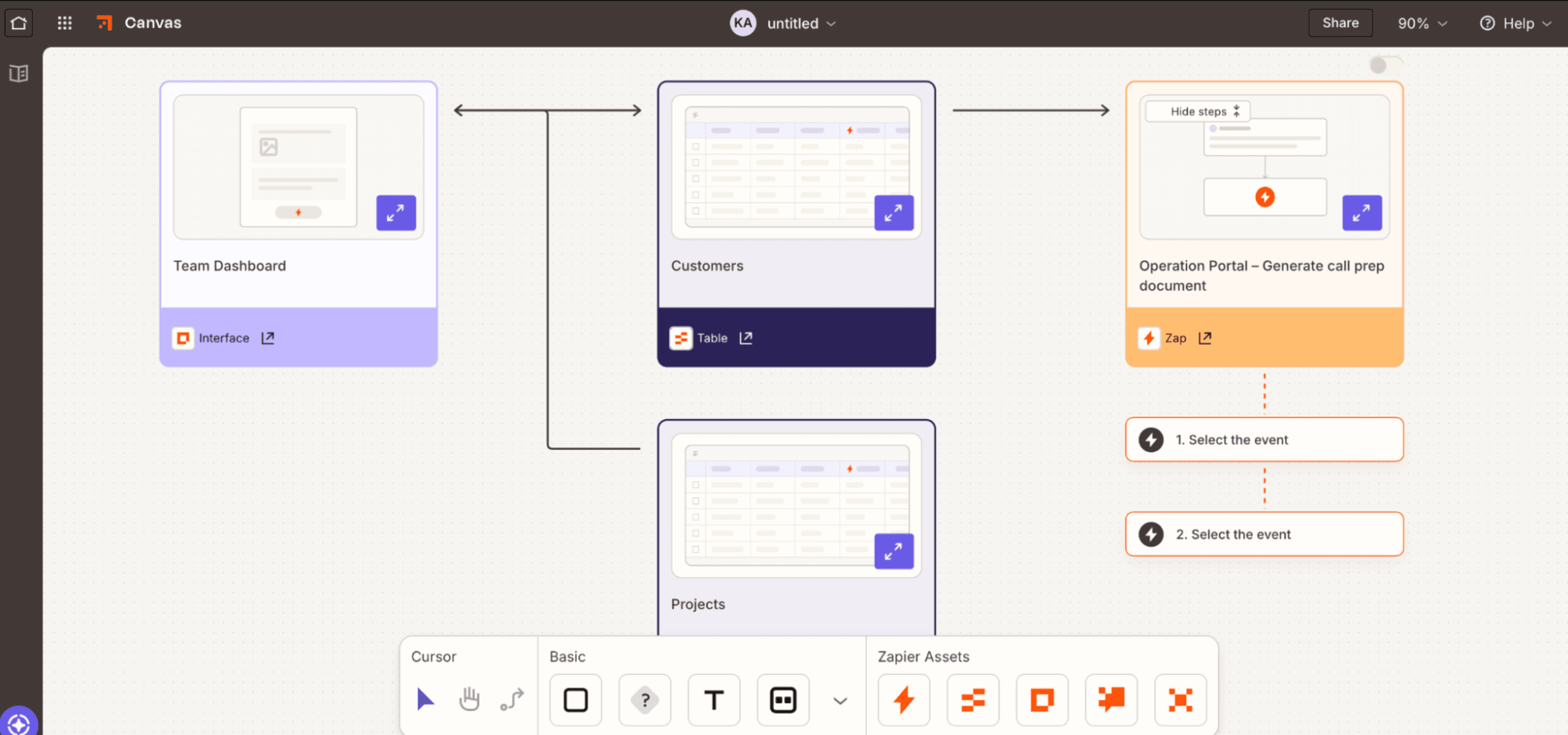The height and width of the screenshot is (735, 1568).
Task: Open the untitled canvas name dropdown
Action: pyautogui.click(x=801, y=23)
